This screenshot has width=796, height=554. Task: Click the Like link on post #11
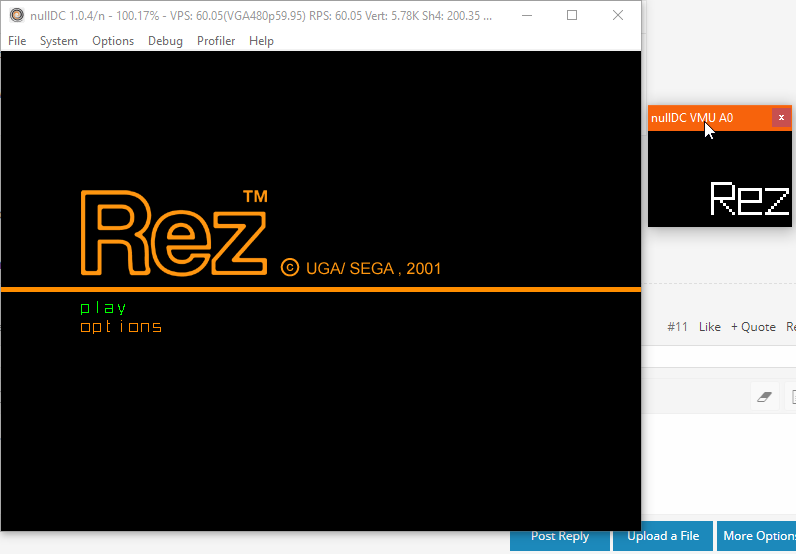(x=710, y=327)
